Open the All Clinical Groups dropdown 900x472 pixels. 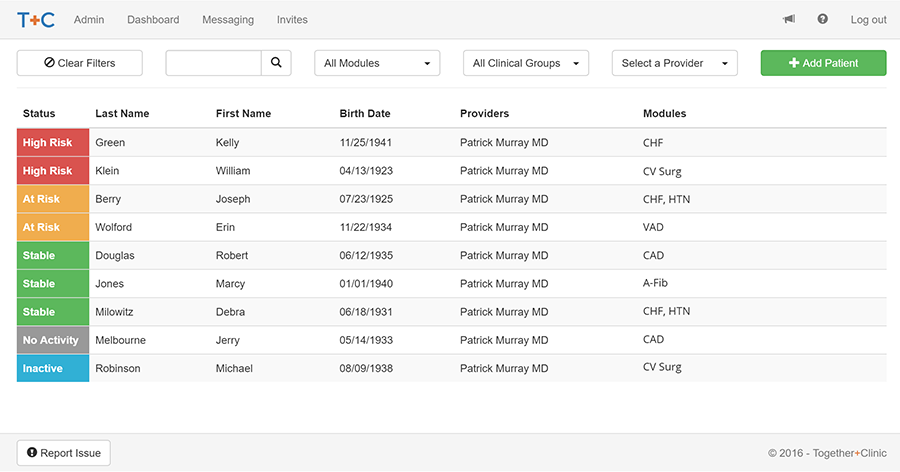pos(526,63)
